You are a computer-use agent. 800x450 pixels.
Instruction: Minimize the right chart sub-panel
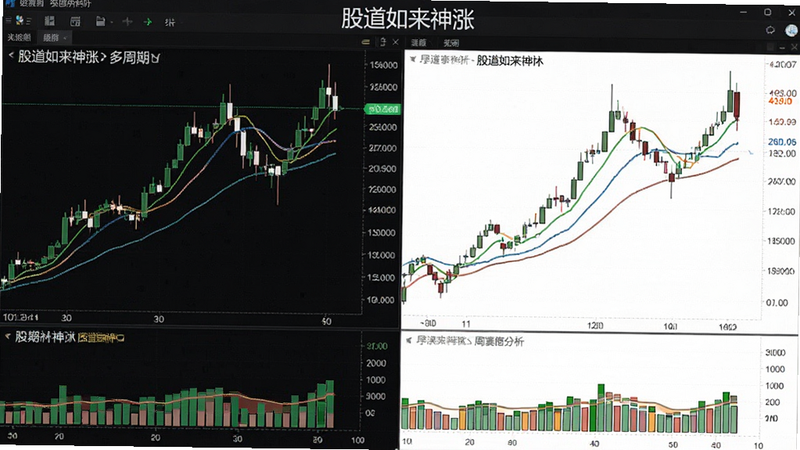coord(782,47)
